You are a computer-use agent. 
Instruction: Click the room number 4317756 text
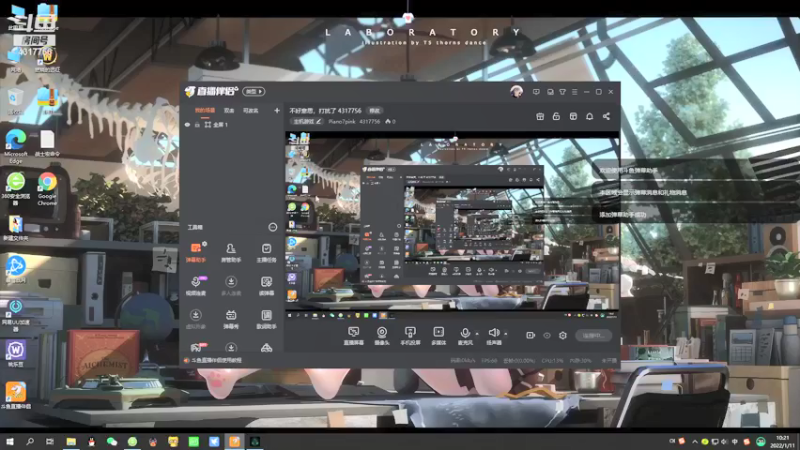(369, 121)
